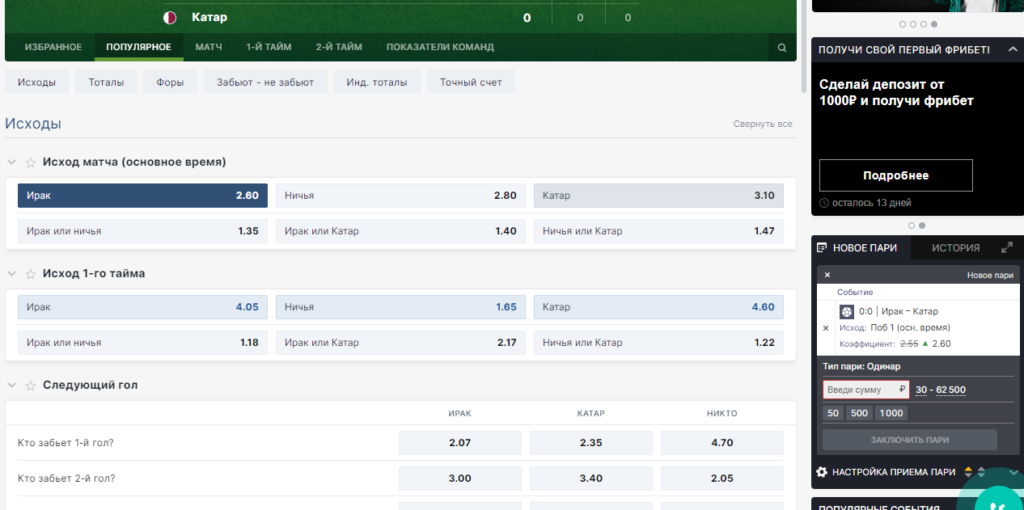Screen dimensions: 1024x510
Task: Open the МАТЧ tab
Action: coord(209,47)
